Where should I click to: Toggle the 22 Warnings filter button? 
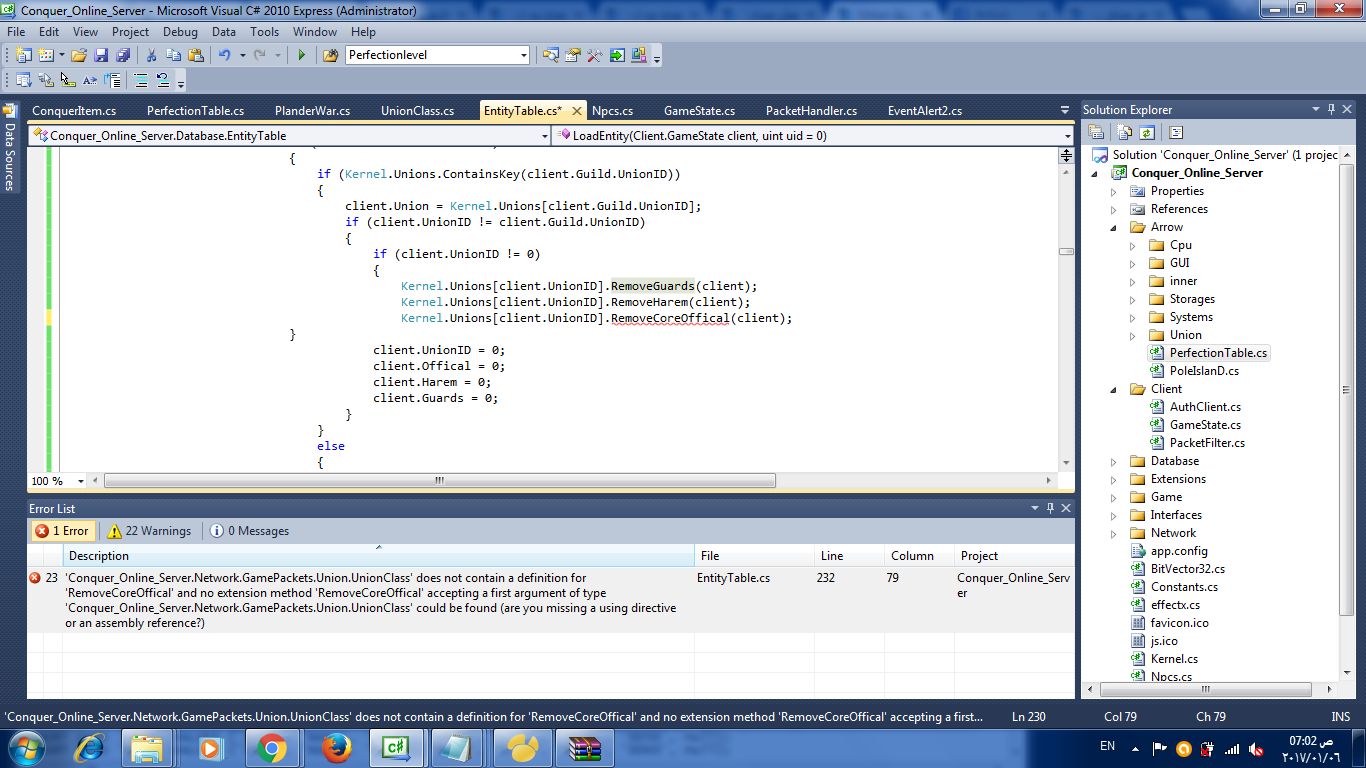pos(149,531)
